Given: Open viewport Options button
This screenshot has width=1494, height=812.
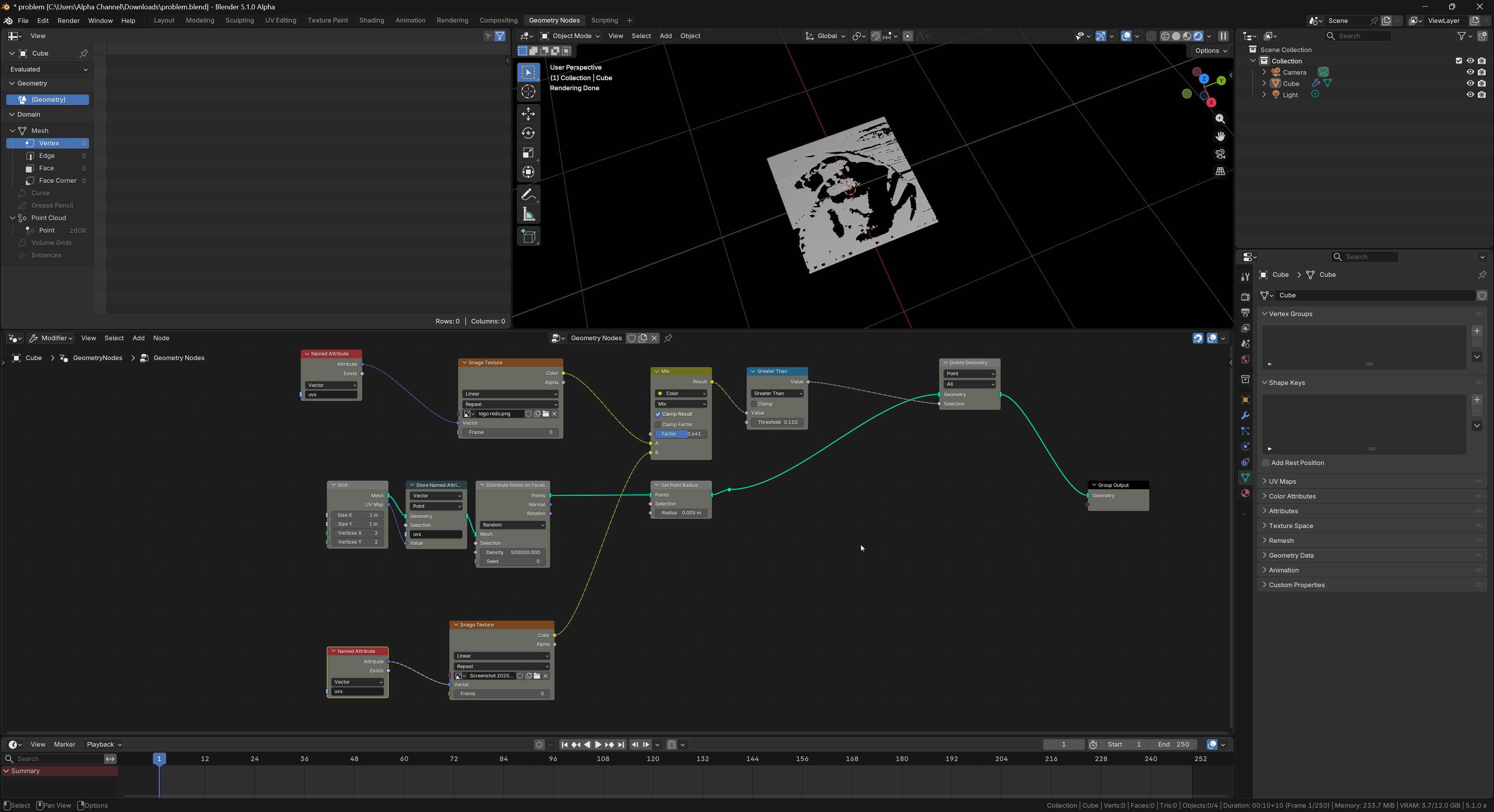Looking at the screenshot, I should pos(1210,51).
